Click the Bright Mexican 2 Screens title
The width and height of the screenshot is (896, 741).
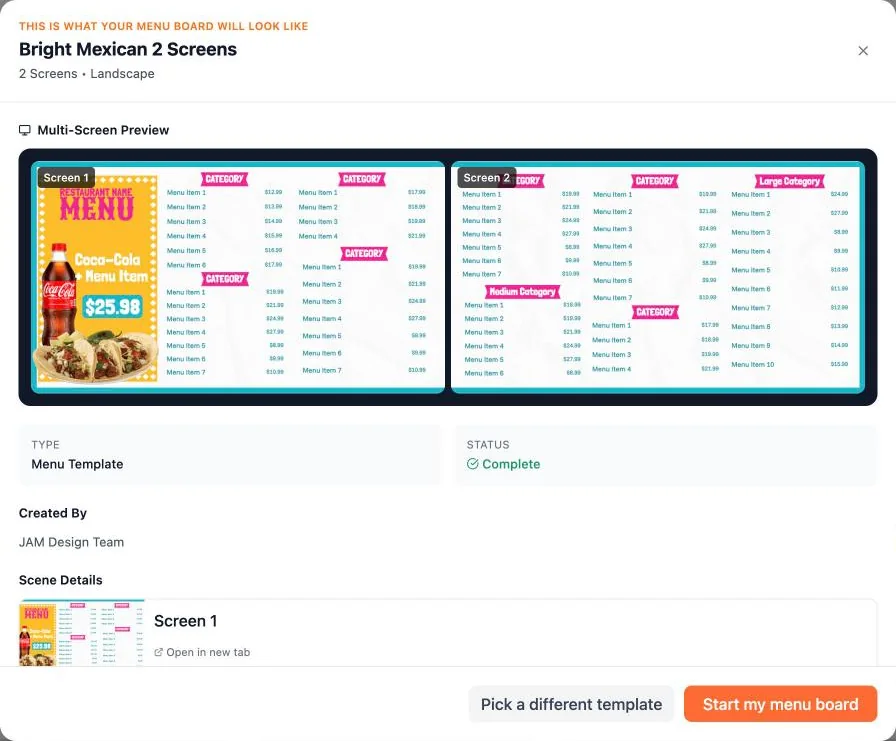128,49
